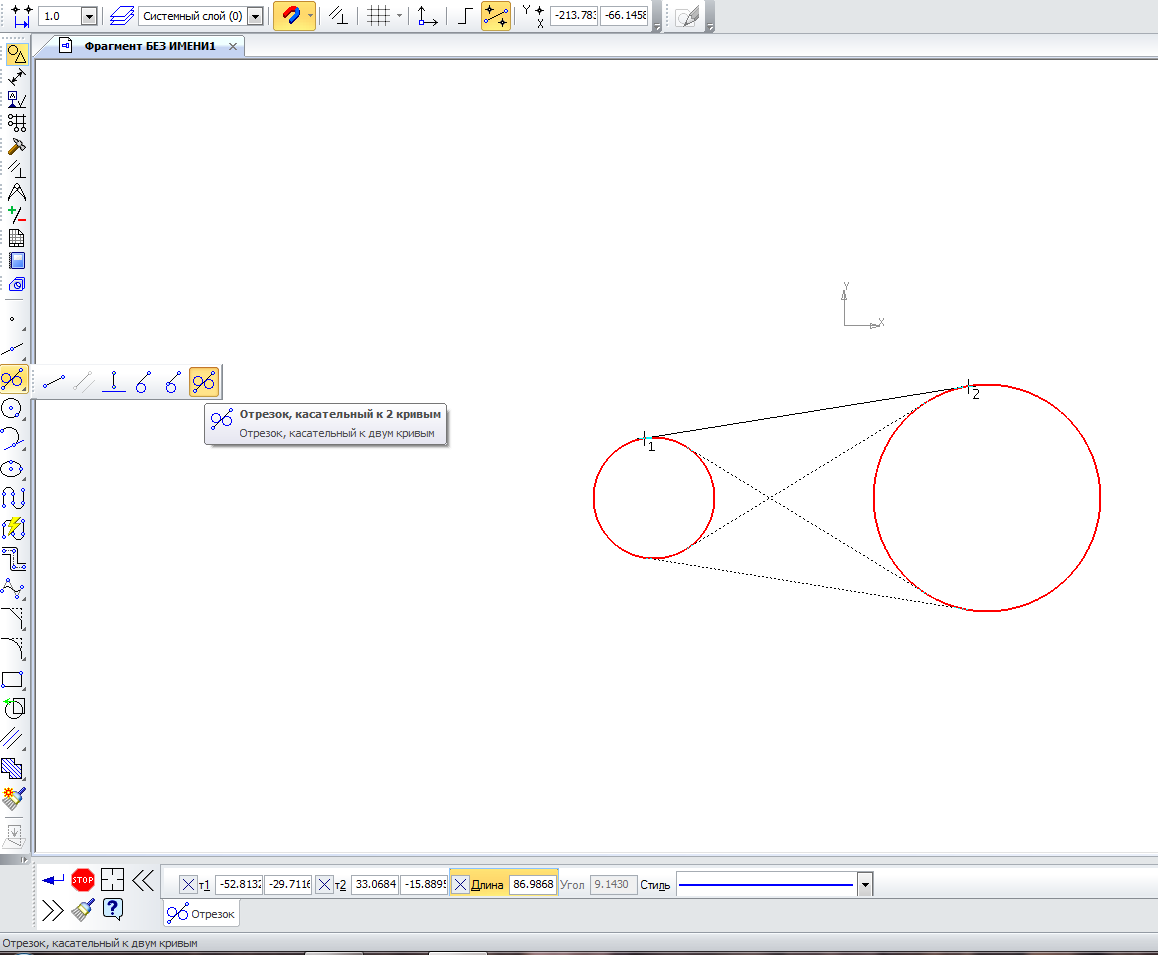Choose the plain Segment tool in flyout
Image resolution: width=1158 pixels, height=955 pixels.
54,382
